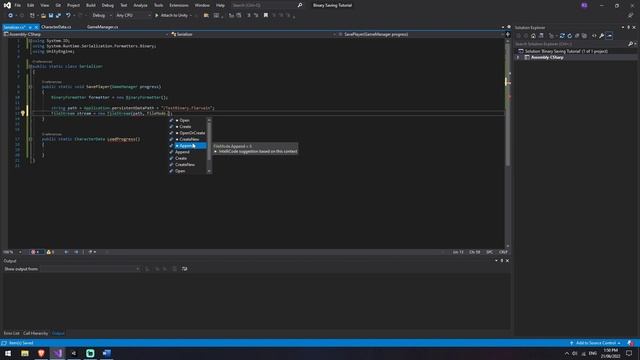
Task: Open the Extensions menu
Action: coord(179,5)
